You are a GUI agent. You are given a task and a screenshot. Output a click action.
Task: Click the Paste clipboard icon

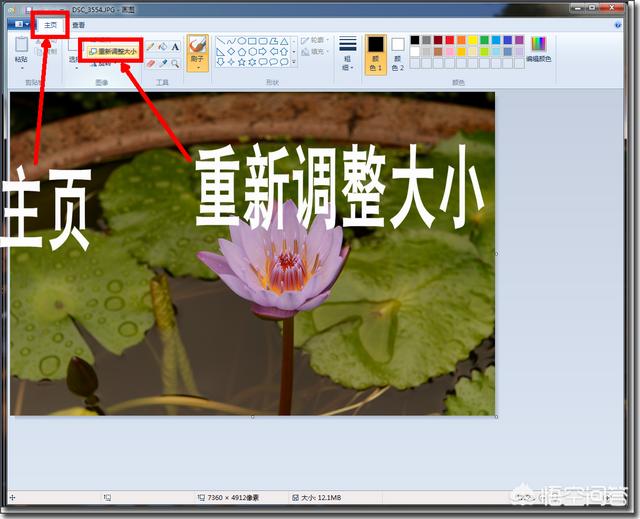click(21, 45)
